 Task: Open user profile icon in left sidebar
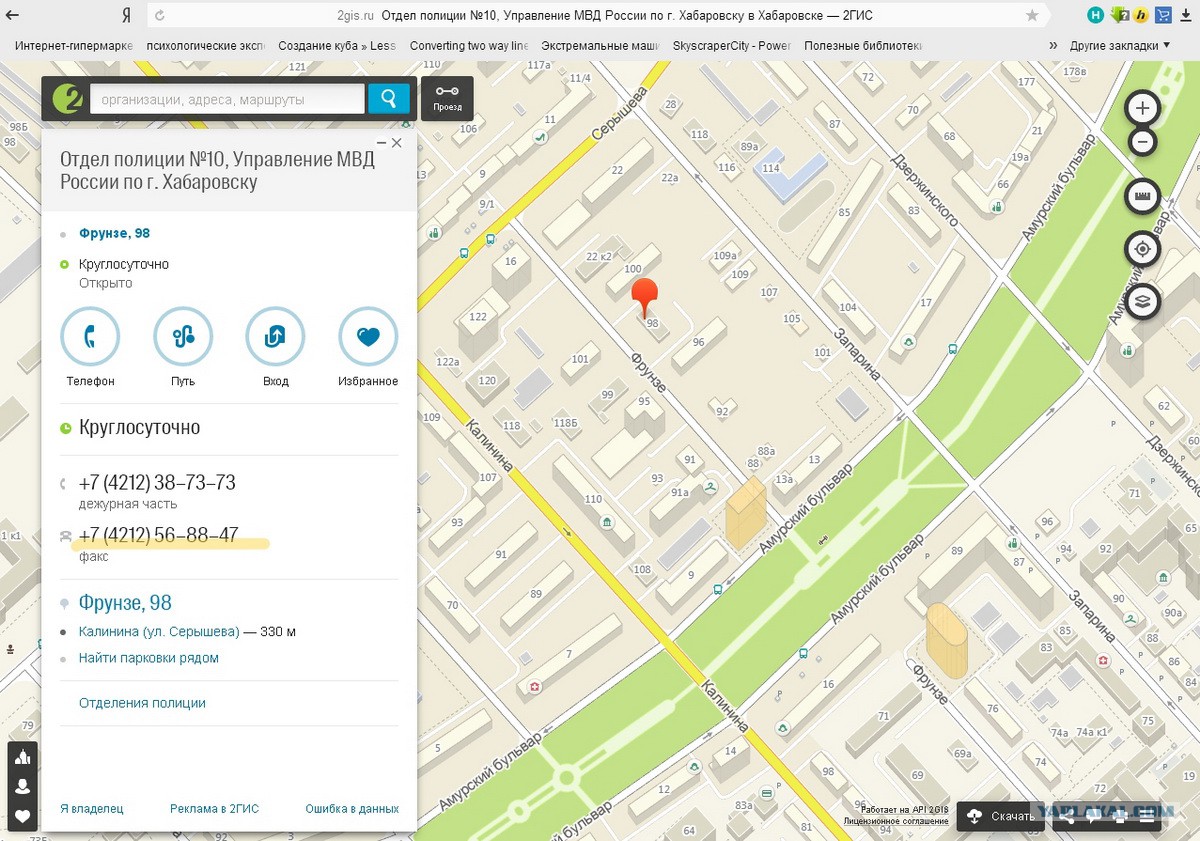[x=22, y=787]
